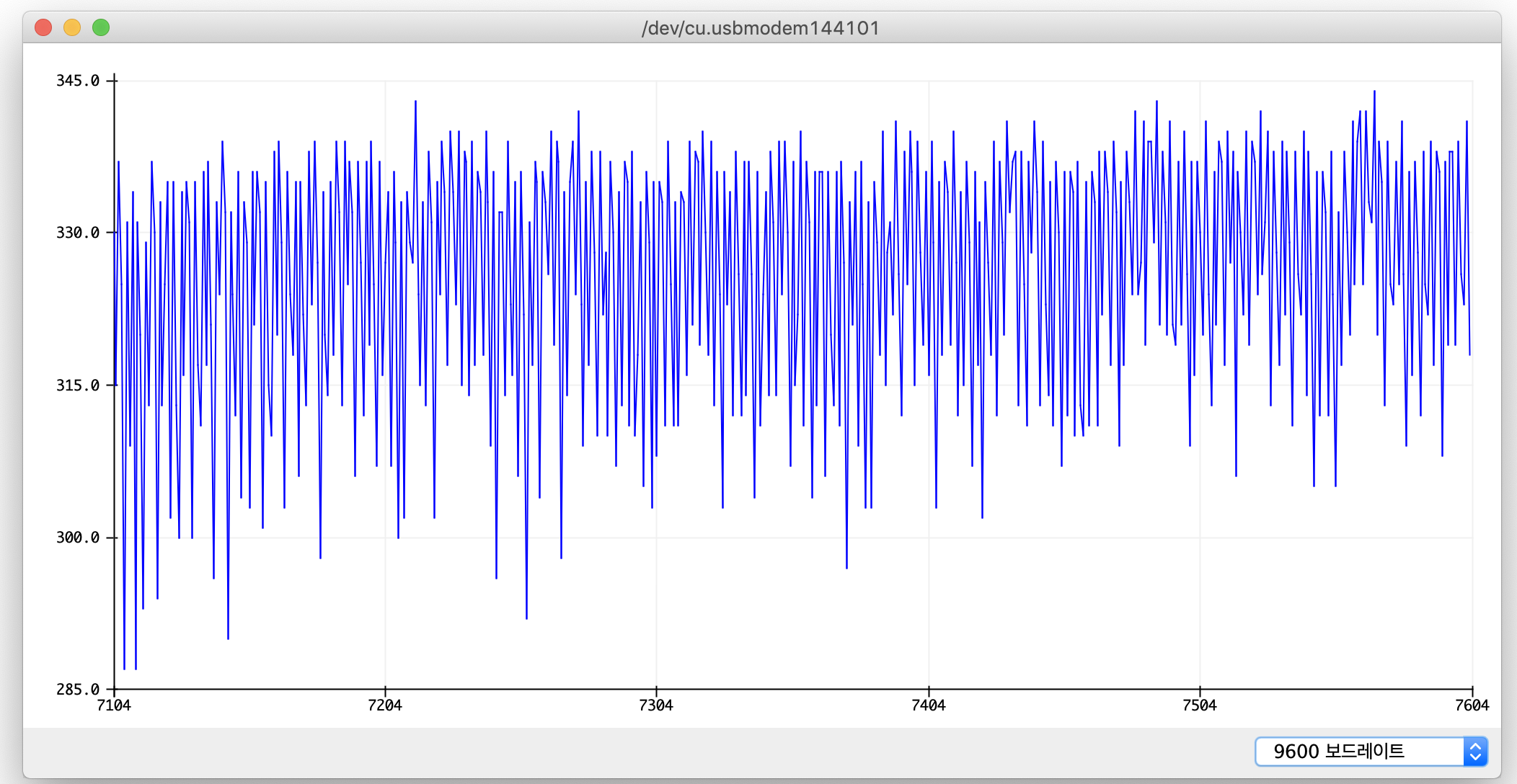This screenshot has height=784, width=1517.
Task: Click the 300.0 y-axis label
Action: [78, 538]
